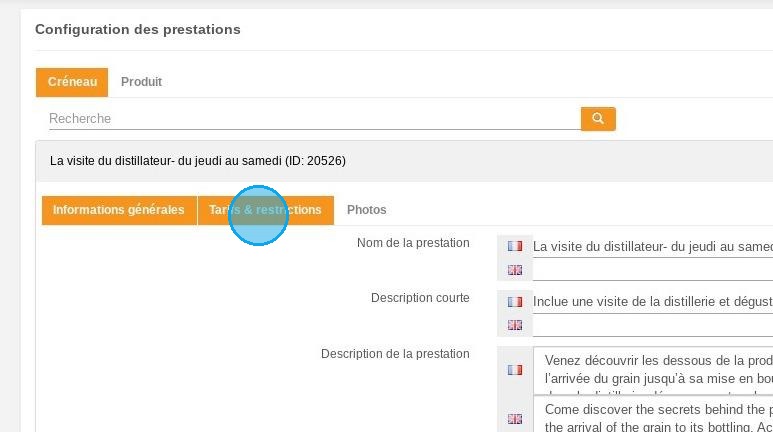773x432 pixels.
Task: Select French flag for Description de la prestation
Action: (515, 370)
